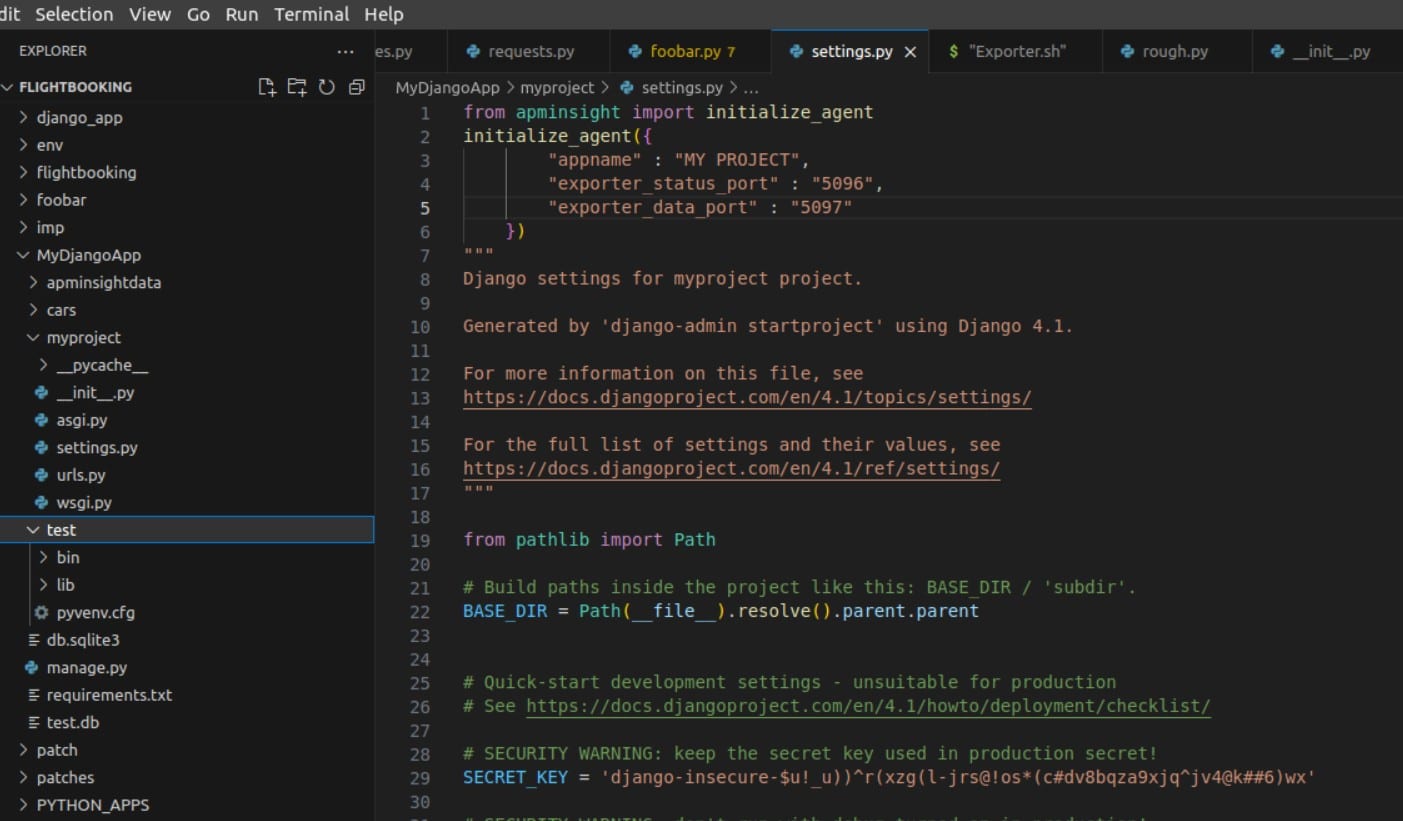Close the settings.py tab with its X
The height and width of the screenshot is (821, 1403).
click(910, 52)
